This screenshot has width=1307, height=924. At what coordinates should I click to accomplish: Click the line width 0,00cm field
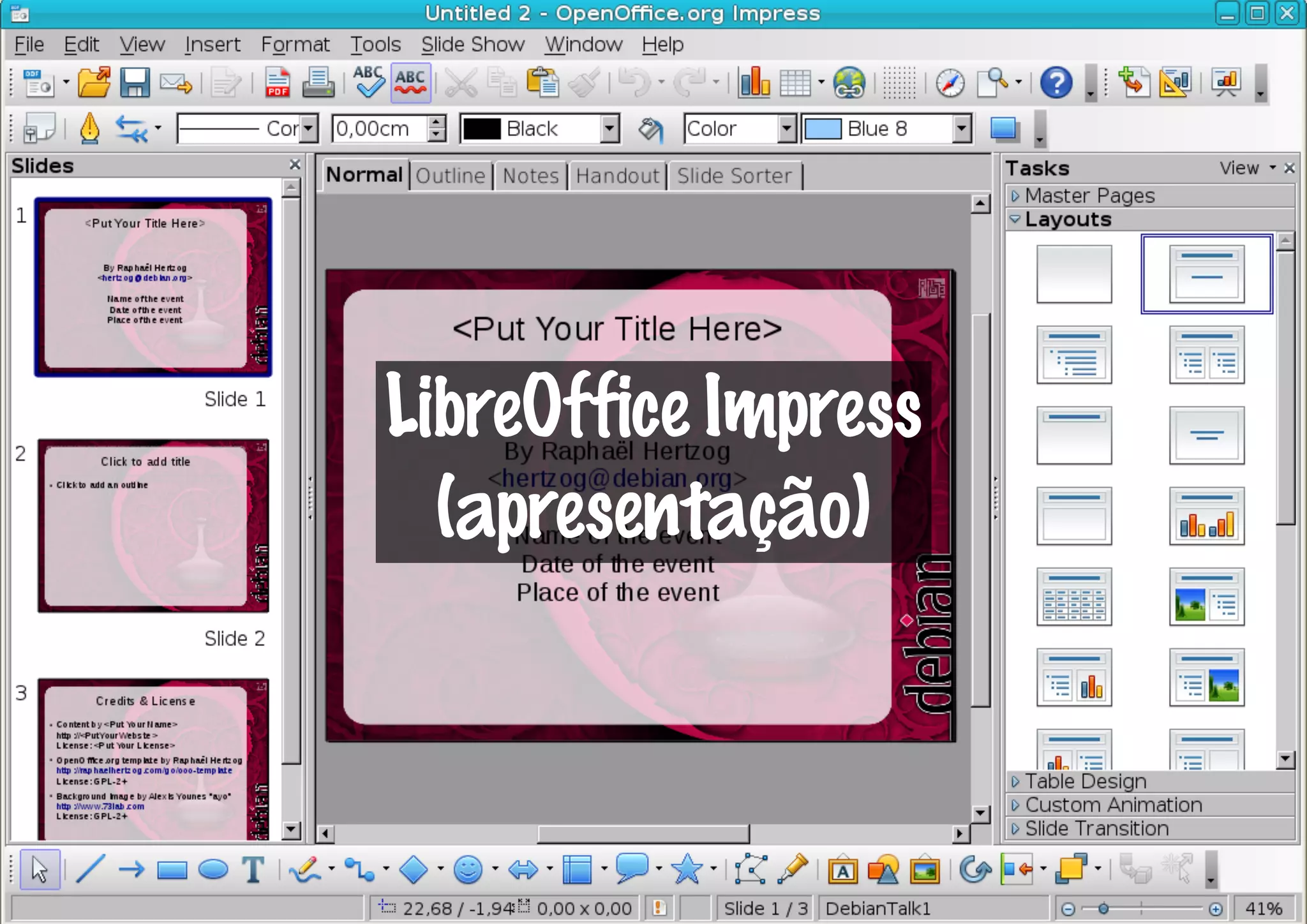tap(380, 129)
